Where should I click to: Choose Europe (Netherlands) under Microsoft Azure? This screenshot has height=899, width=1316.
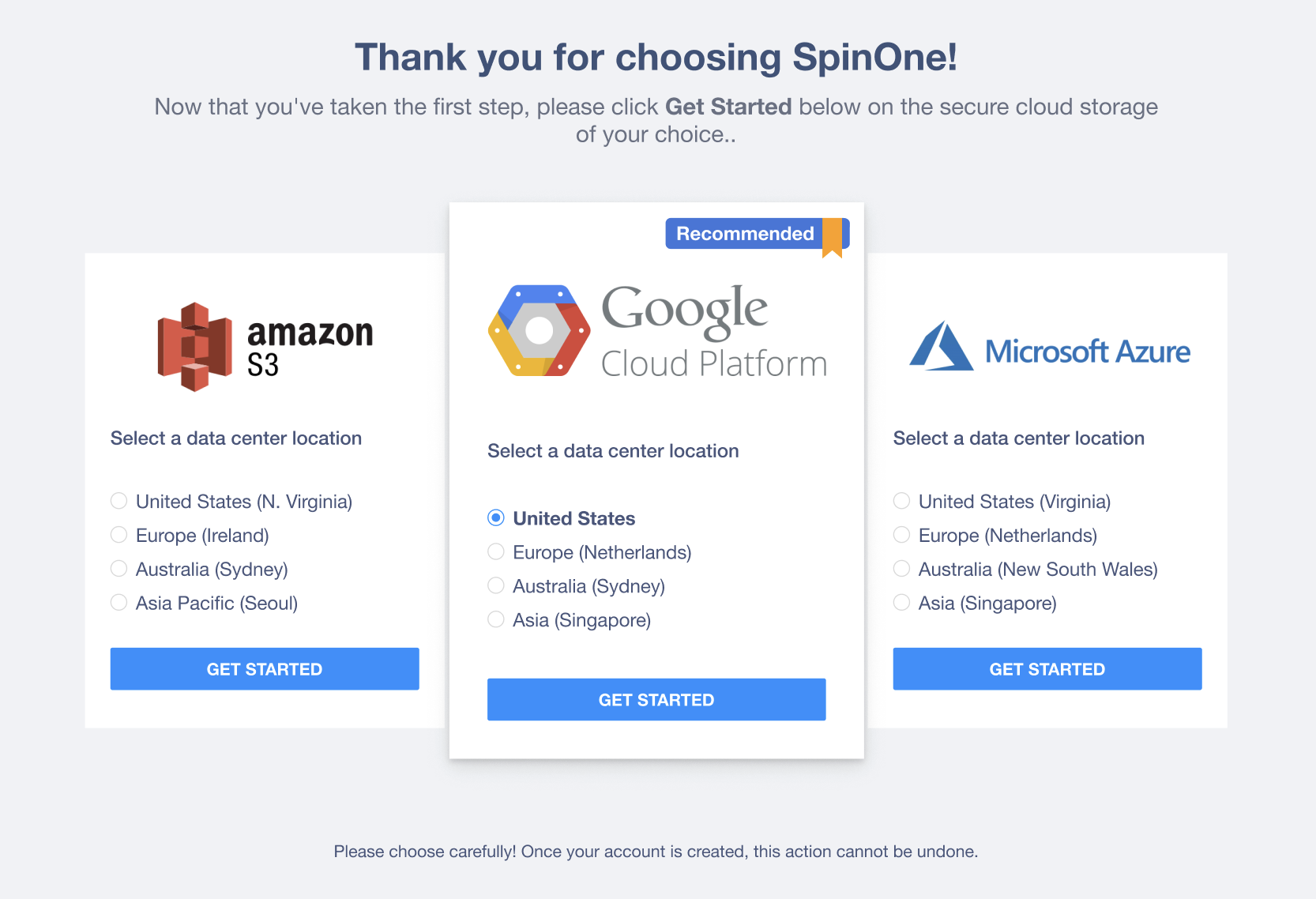point(901,535)
